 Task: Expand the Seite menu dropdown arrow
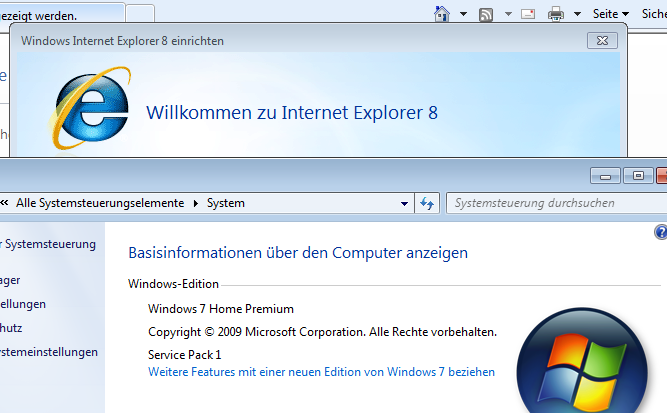click(x=625, y=14)
